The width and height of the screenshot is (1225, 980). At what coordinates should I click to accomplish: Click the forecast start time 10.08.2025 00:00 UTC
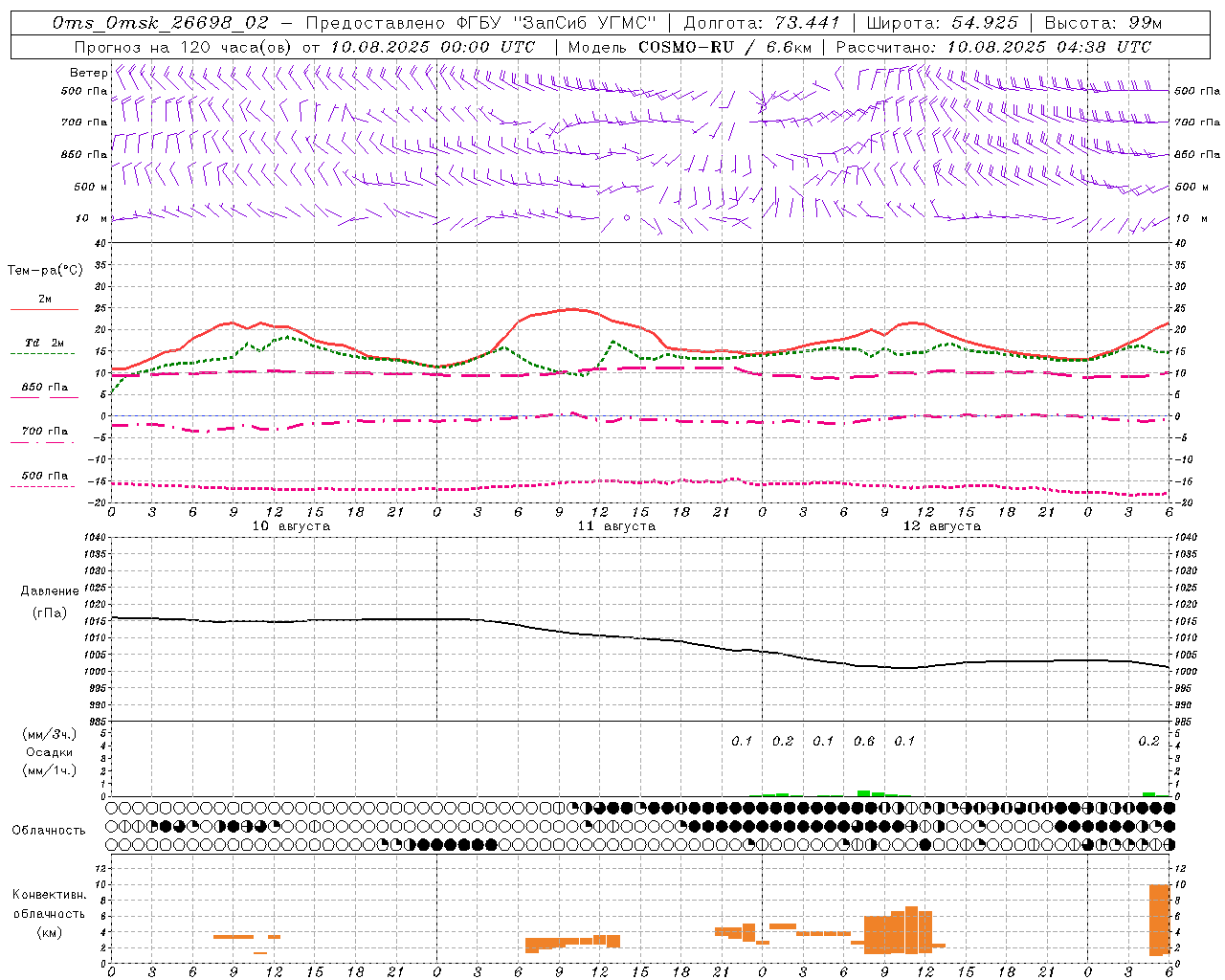pos(433,47)
